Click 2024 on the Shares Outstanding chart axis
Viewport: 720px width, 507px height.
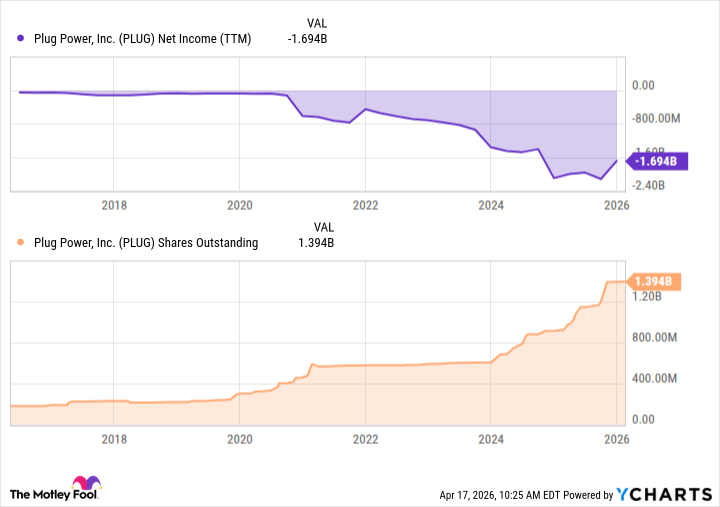point(490,438)
